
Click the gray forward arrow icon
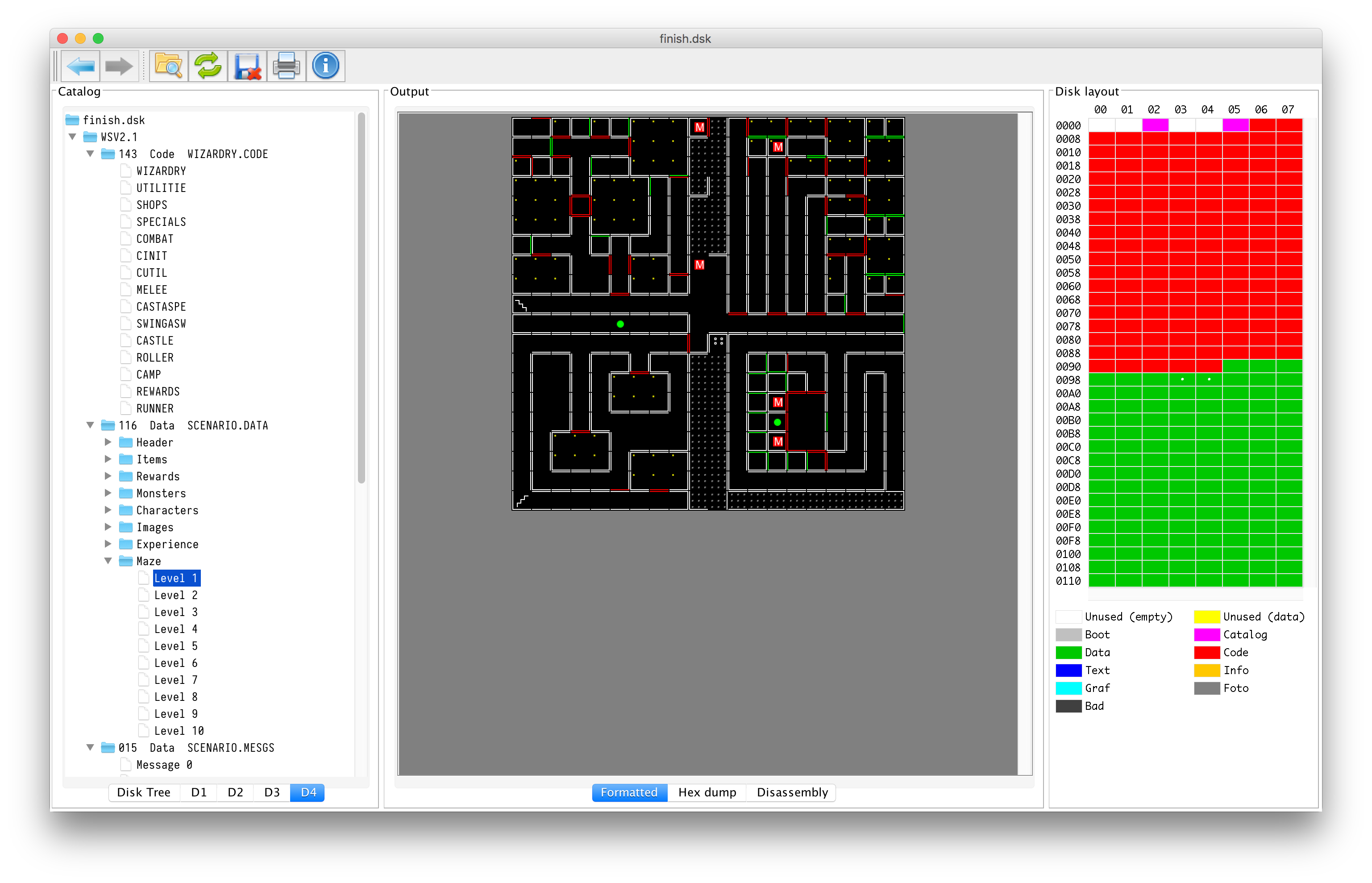tap(119, 67)
